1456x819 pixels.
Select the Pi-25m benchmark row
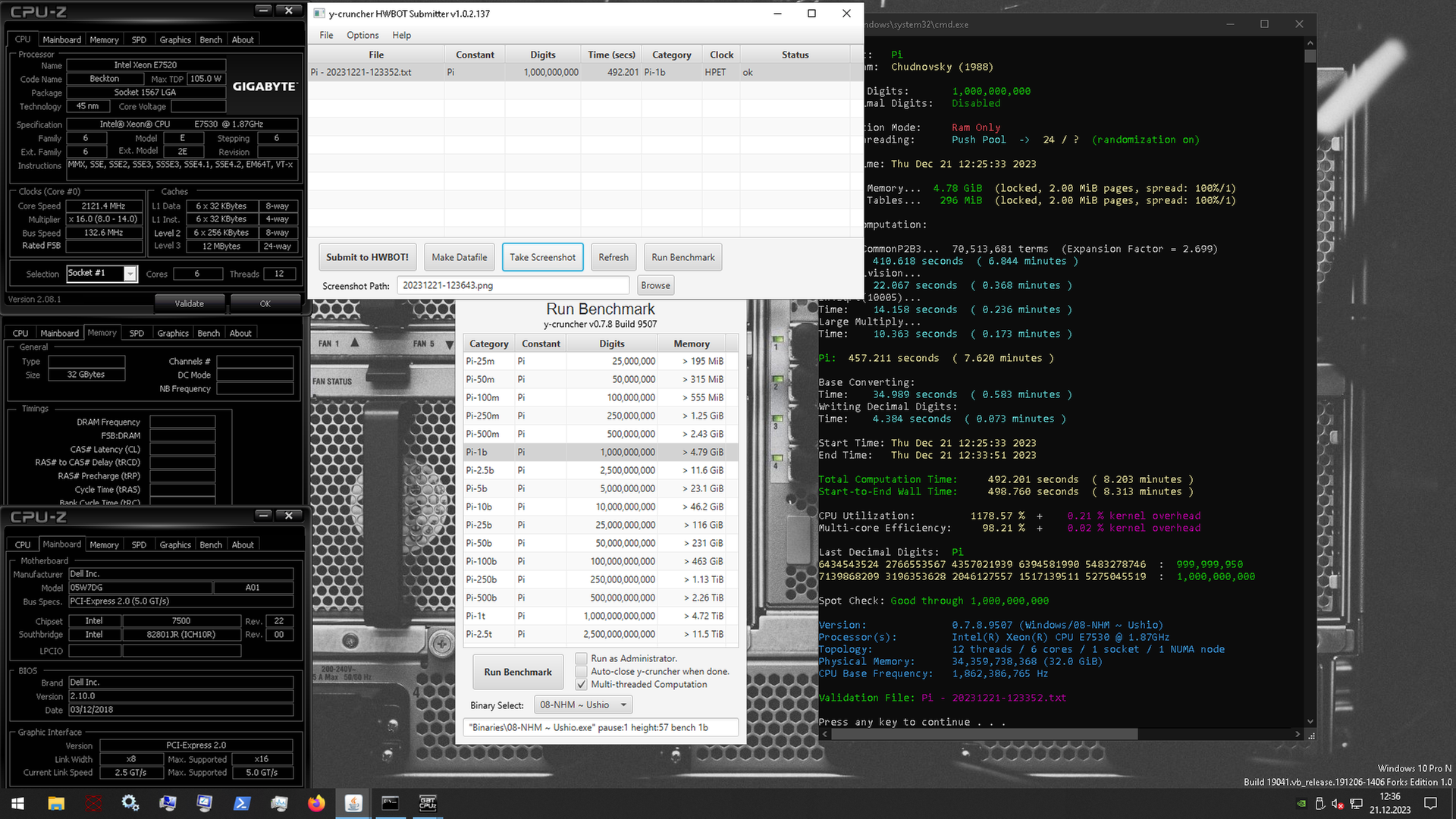coord(601,361)
